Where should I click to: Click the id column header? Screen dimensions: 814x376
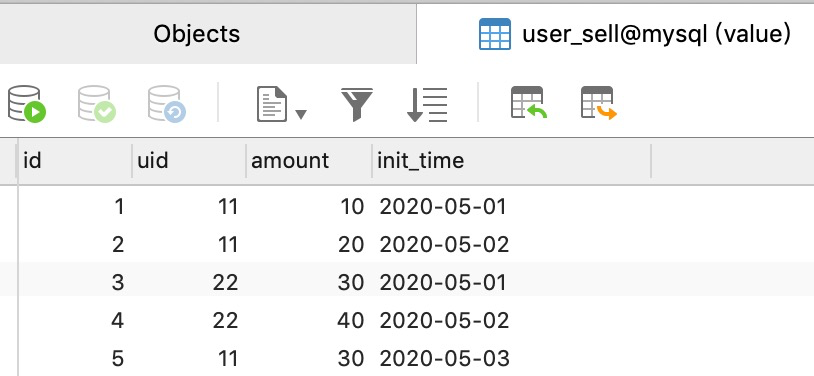tap(75, 160)
